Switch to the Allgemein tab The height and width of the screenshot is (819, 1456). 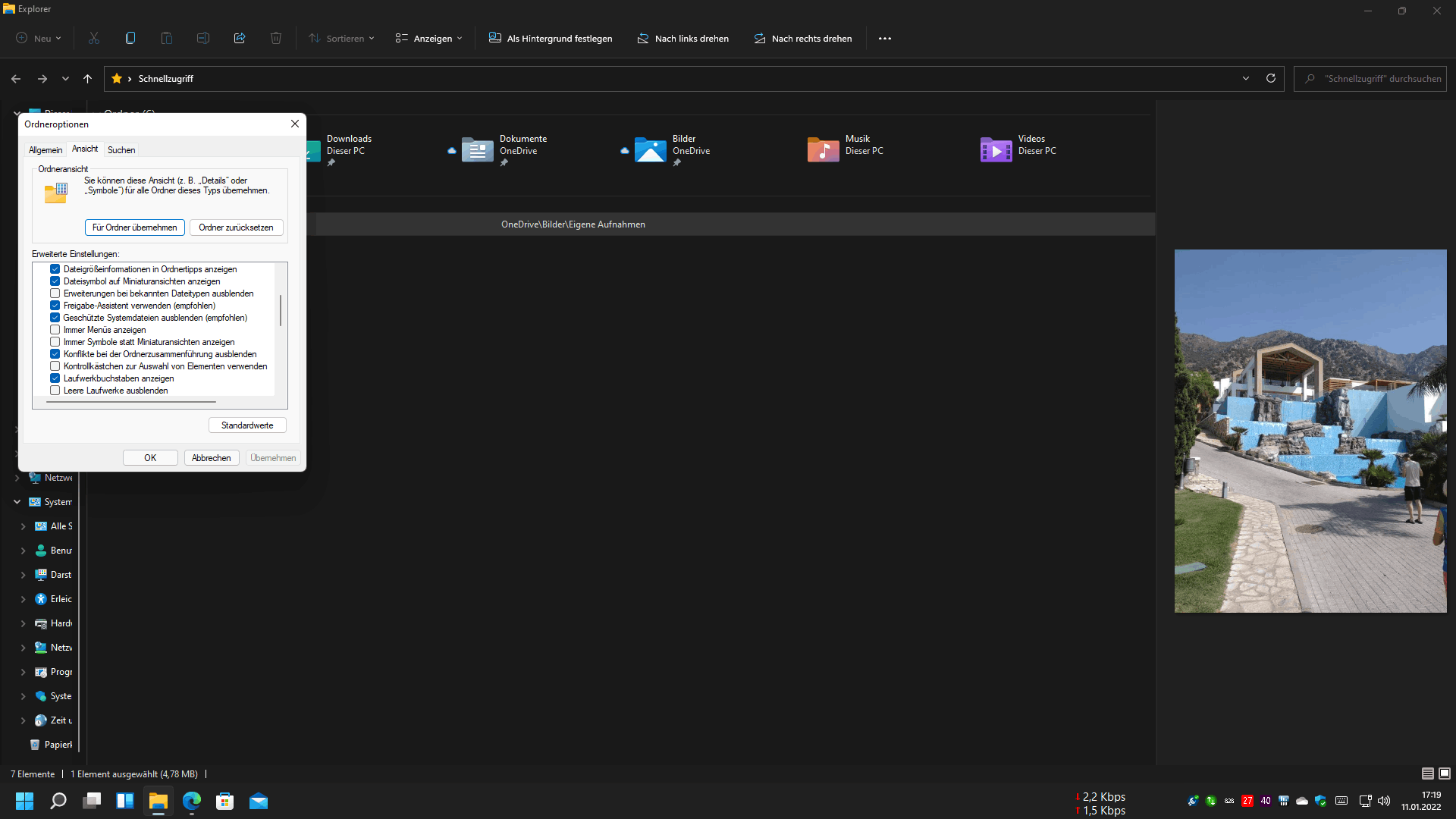click(x=45, y=150)
